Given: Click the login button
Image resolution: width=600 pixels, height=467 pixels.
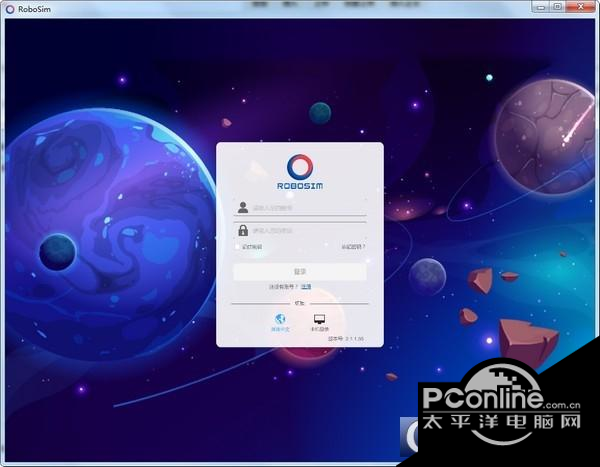Looking at the screenshot, I should point(300,272).
